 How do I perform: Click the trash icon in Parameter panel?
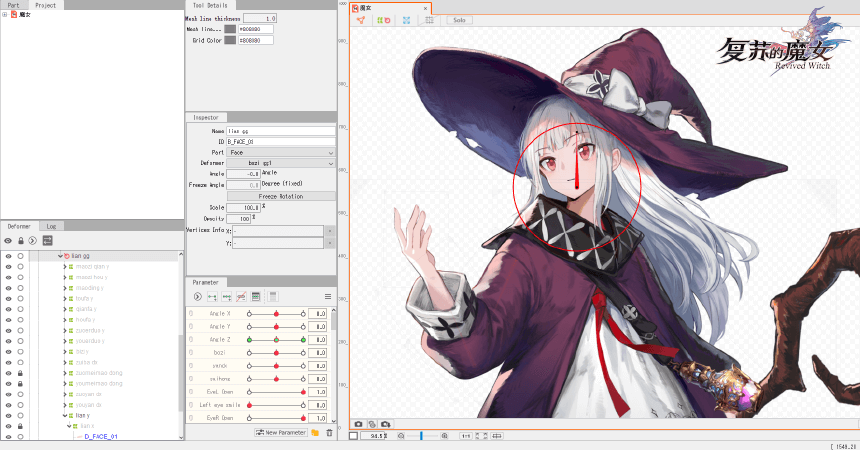coord(330,433)
